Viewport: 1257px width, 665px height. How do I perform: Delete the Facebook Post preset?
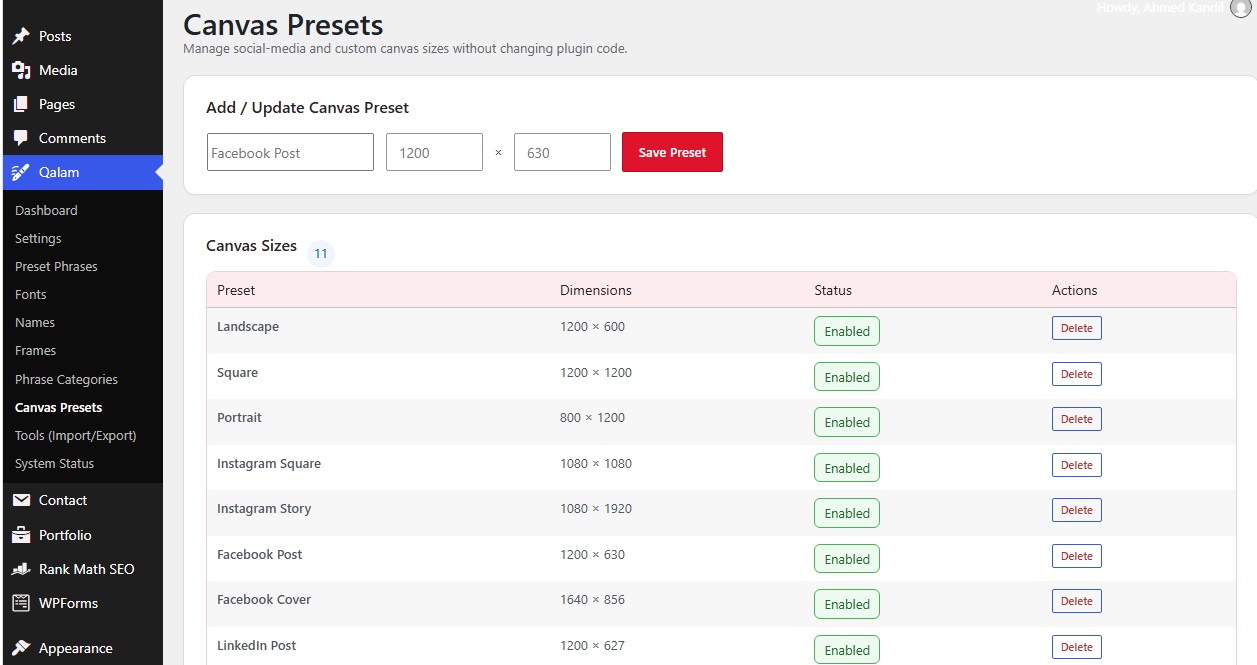click(1076, 556)
